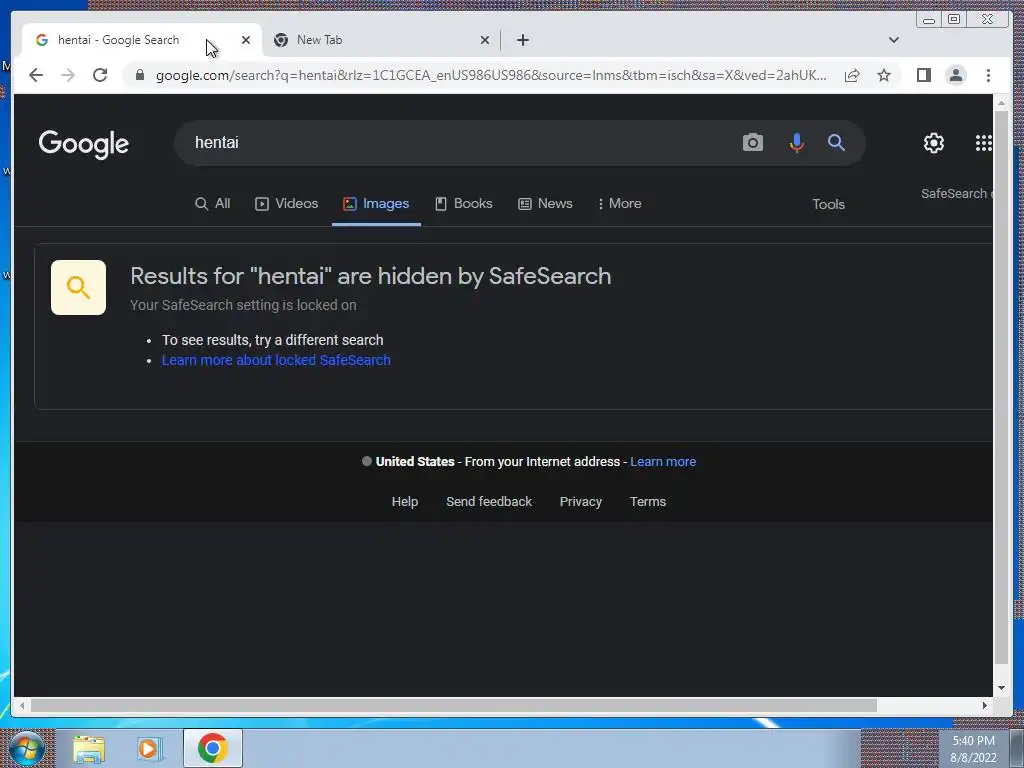
Task: View site information padlock icon
Action: pos(139,75)
